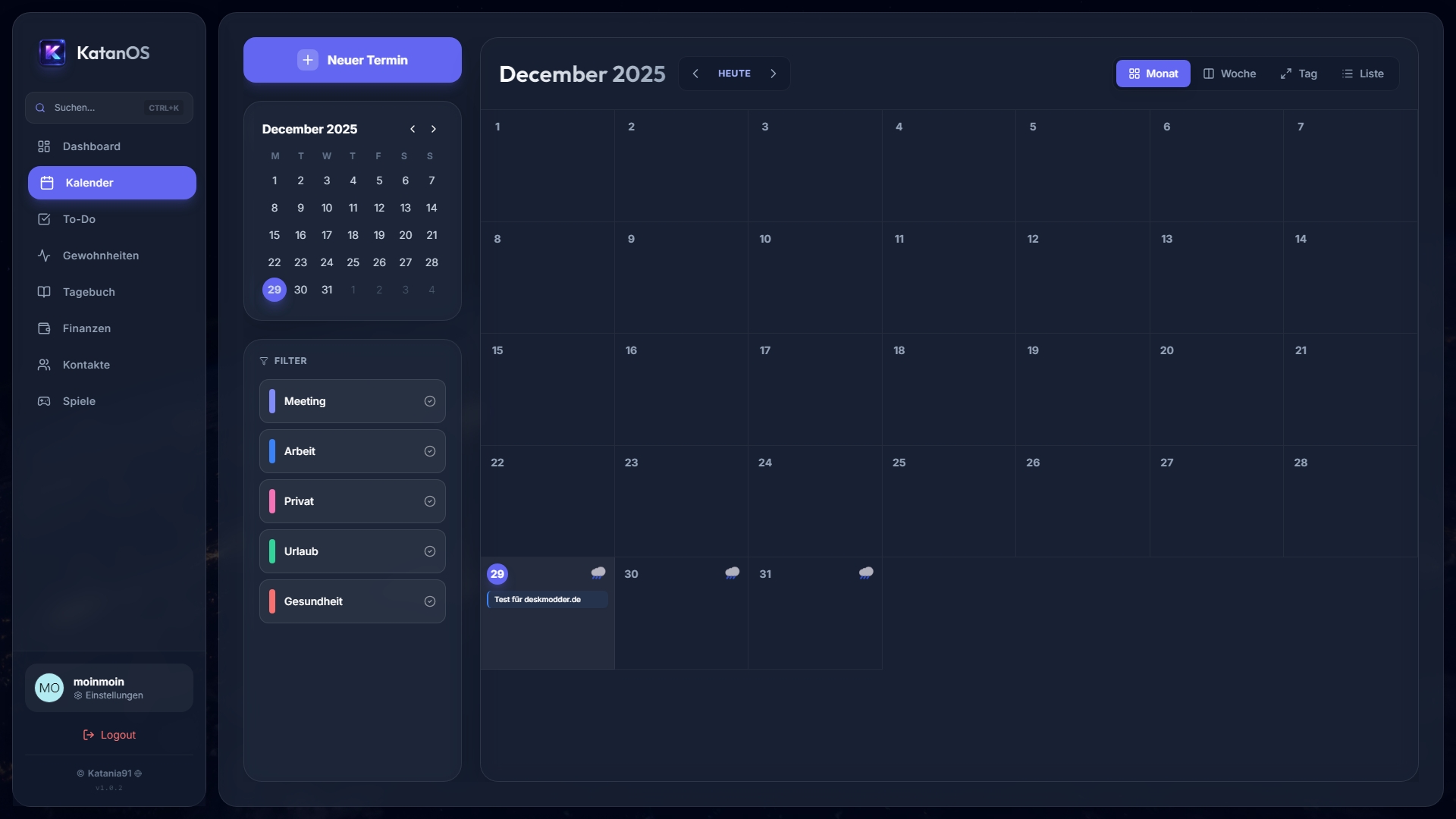The image size is (1456, 819).
Task: Open the Finanzen wallet icon
Action: click(44, 328)
